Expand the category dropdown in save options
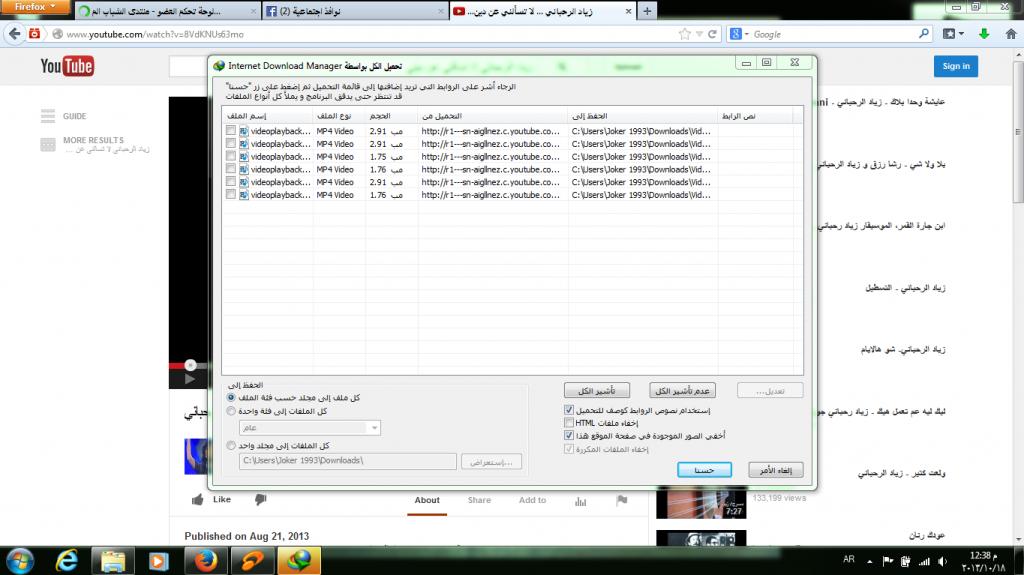 374,428
